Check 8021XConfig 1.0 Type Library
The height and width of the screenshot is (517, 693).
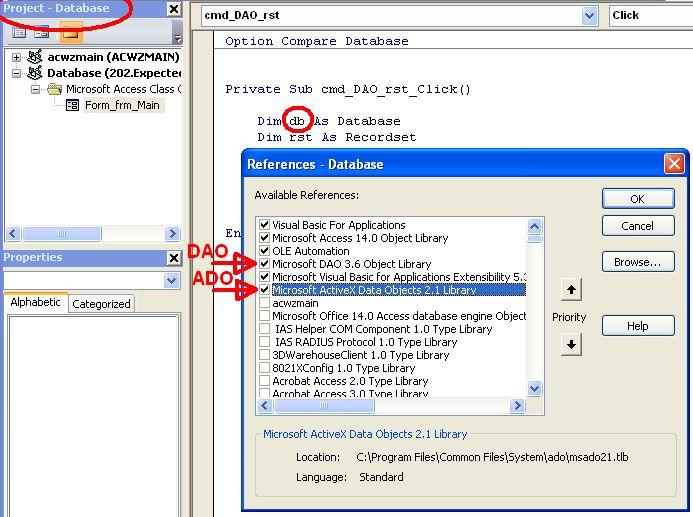[264, 368]
